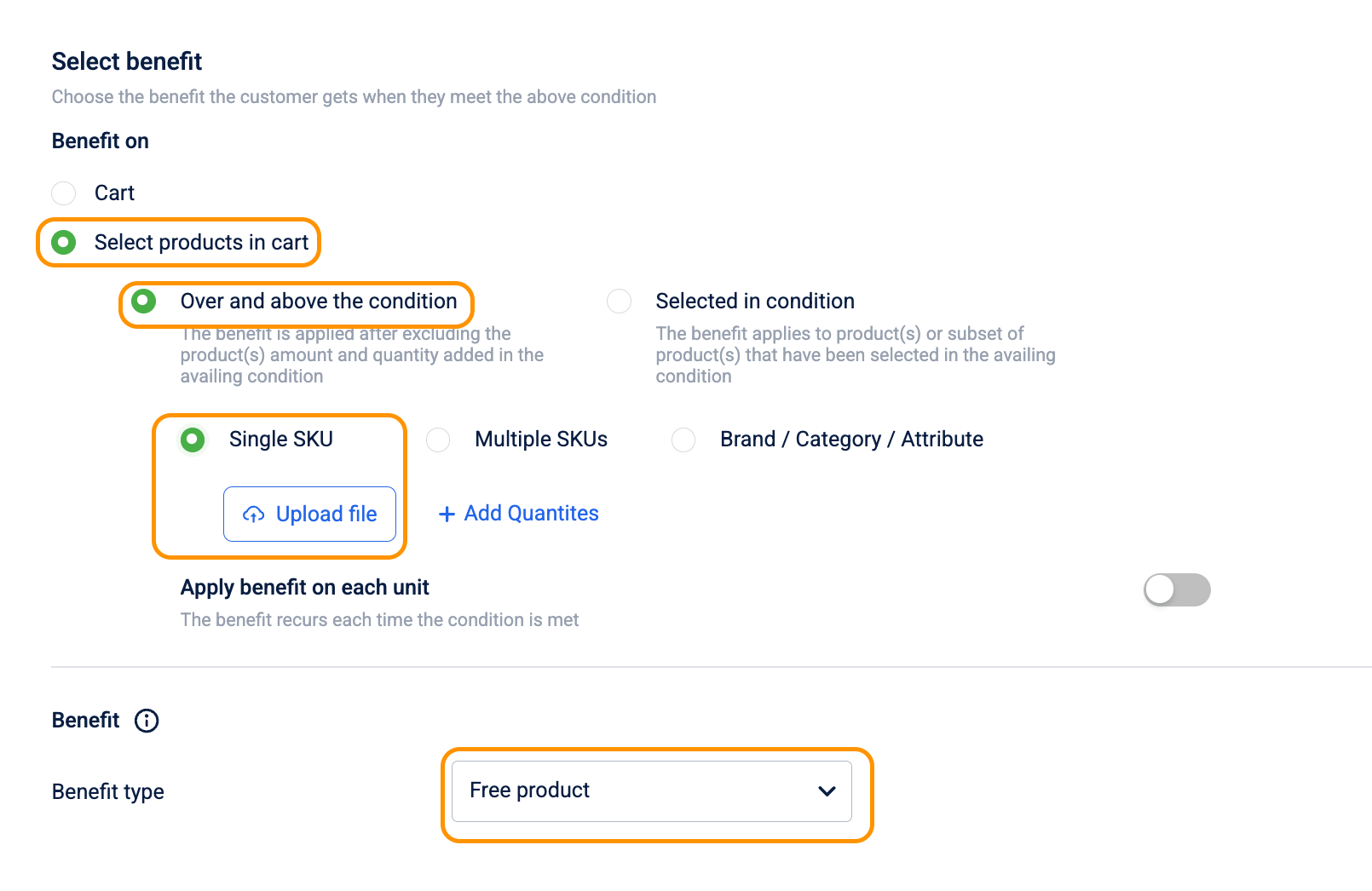Screen dimensions: 1372x891
Task: Click the Selected in condition description text
Action: pyautogui.click(x=855, y=355)
